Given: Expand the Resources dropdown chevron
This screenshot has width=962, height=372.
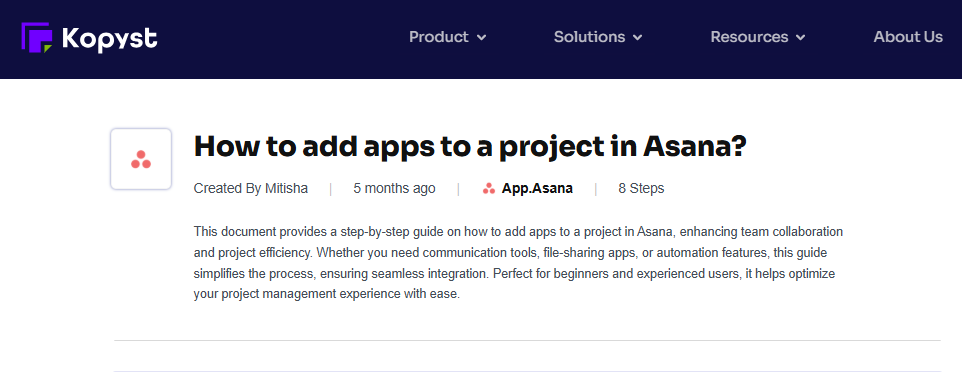Looking at the screenshot, I should [800, 37].
